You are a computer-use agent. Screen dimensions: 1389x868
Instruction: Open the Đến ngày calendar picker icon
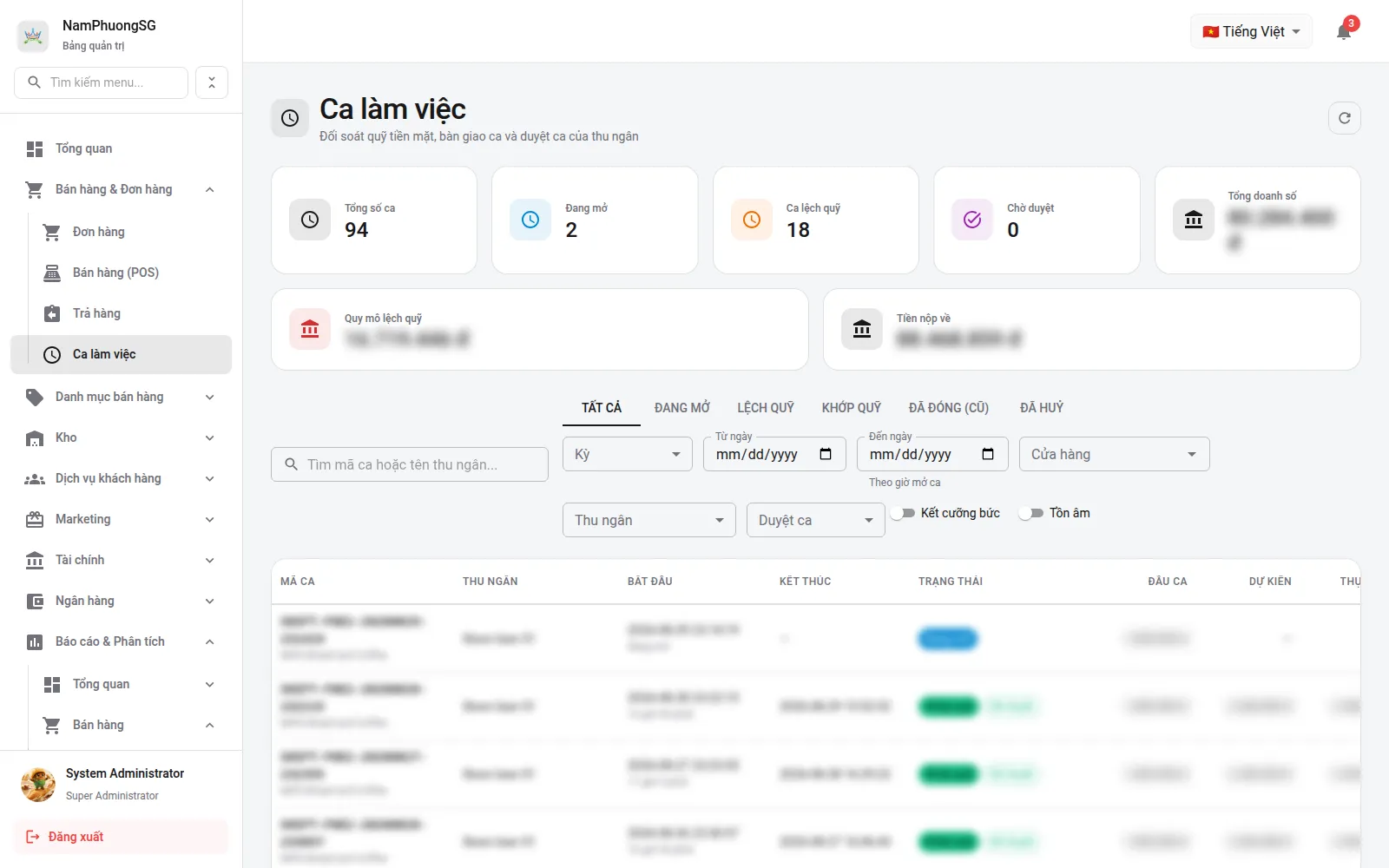[x=988, y=454]
